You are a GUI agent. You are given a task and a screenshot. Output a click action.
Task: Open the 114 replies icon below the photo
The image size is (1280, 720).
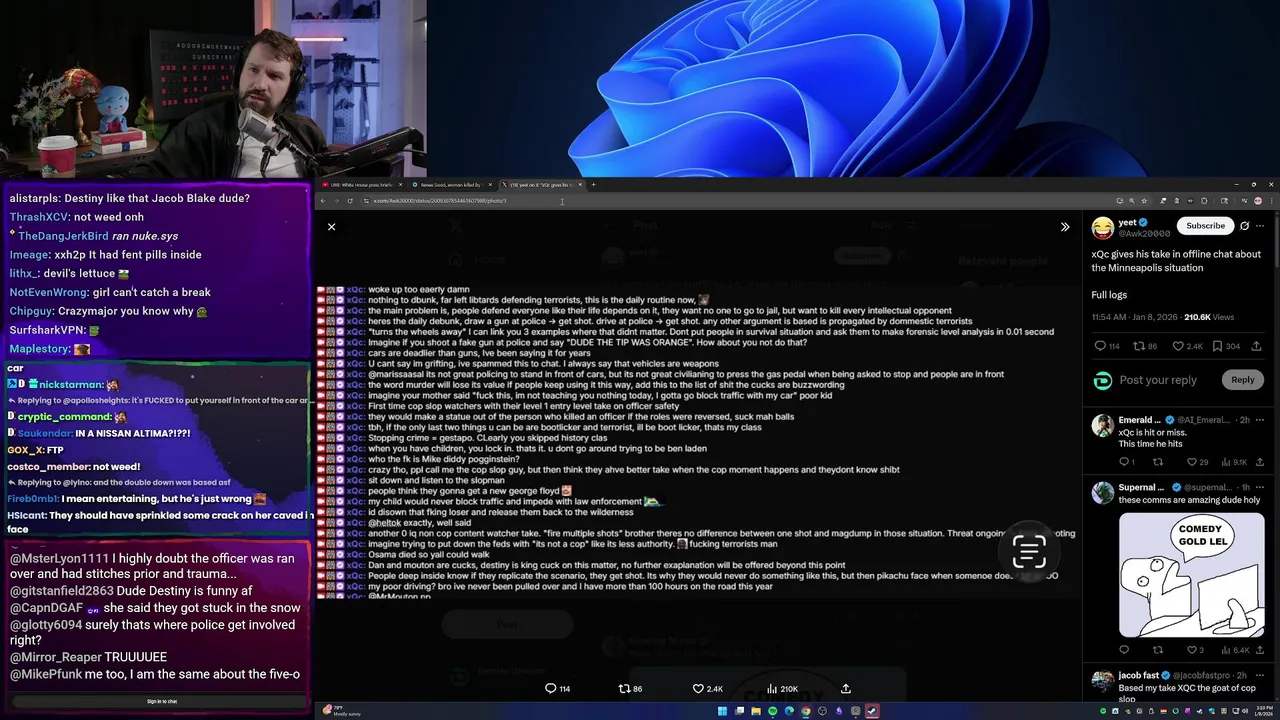click(557, 689)
